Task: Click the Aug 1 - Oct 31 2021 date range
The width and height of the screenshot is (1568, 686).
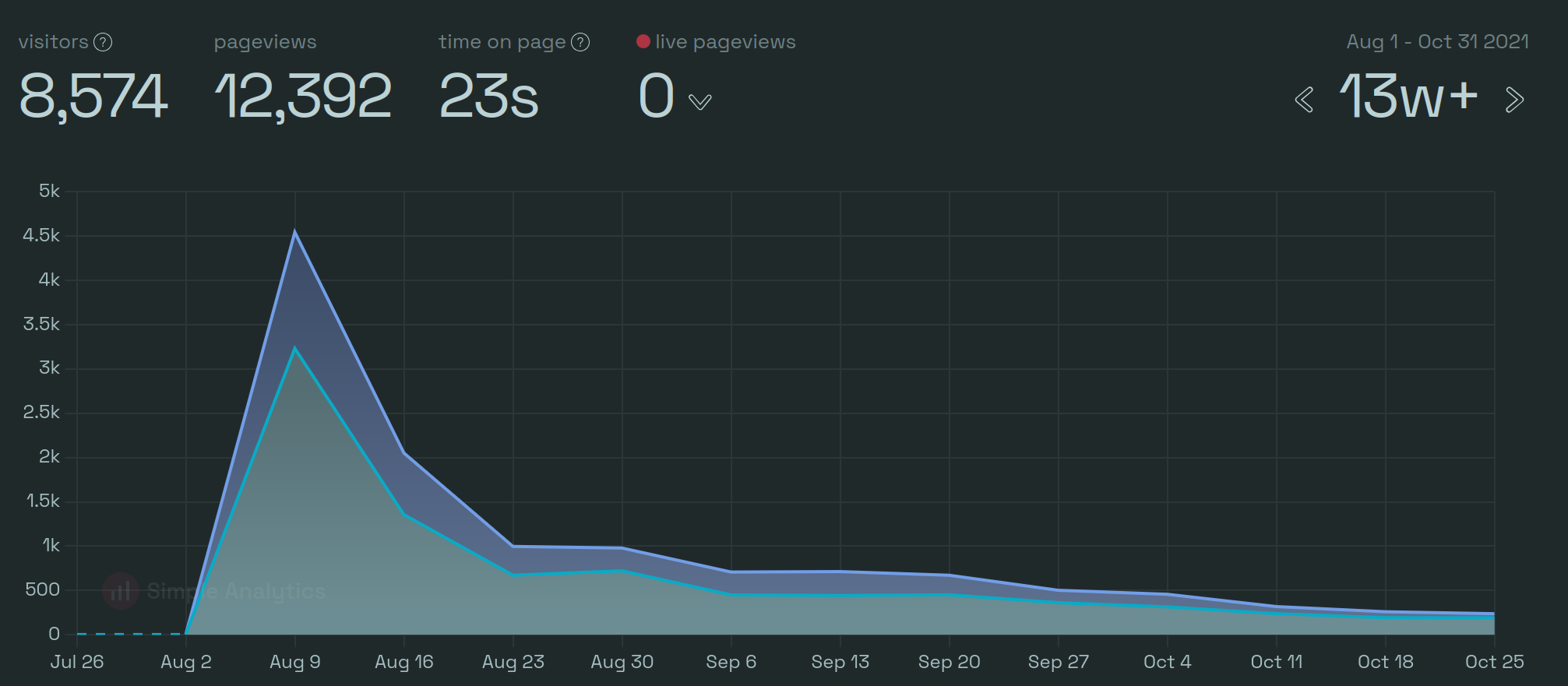Action: coord(1438,42)
